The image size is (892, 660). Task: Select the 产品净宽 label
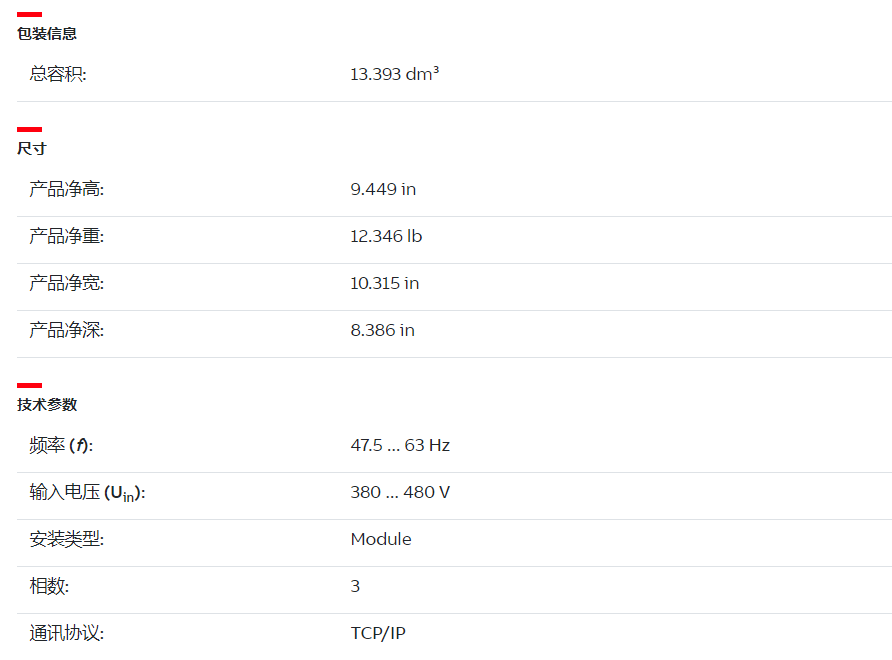click(67, 283)
